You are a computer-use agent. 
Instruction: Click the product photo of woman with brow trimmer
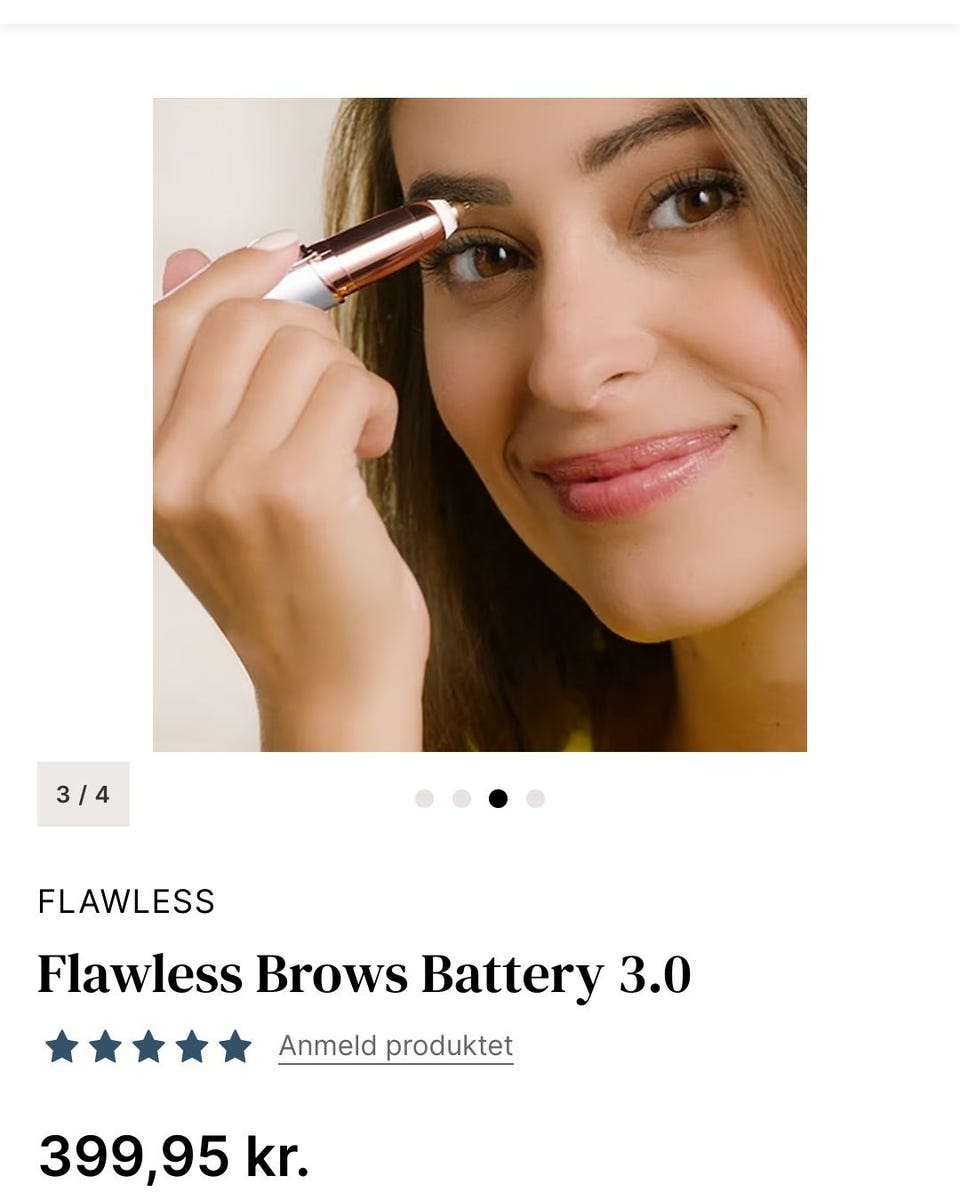(x=480, y=424)
